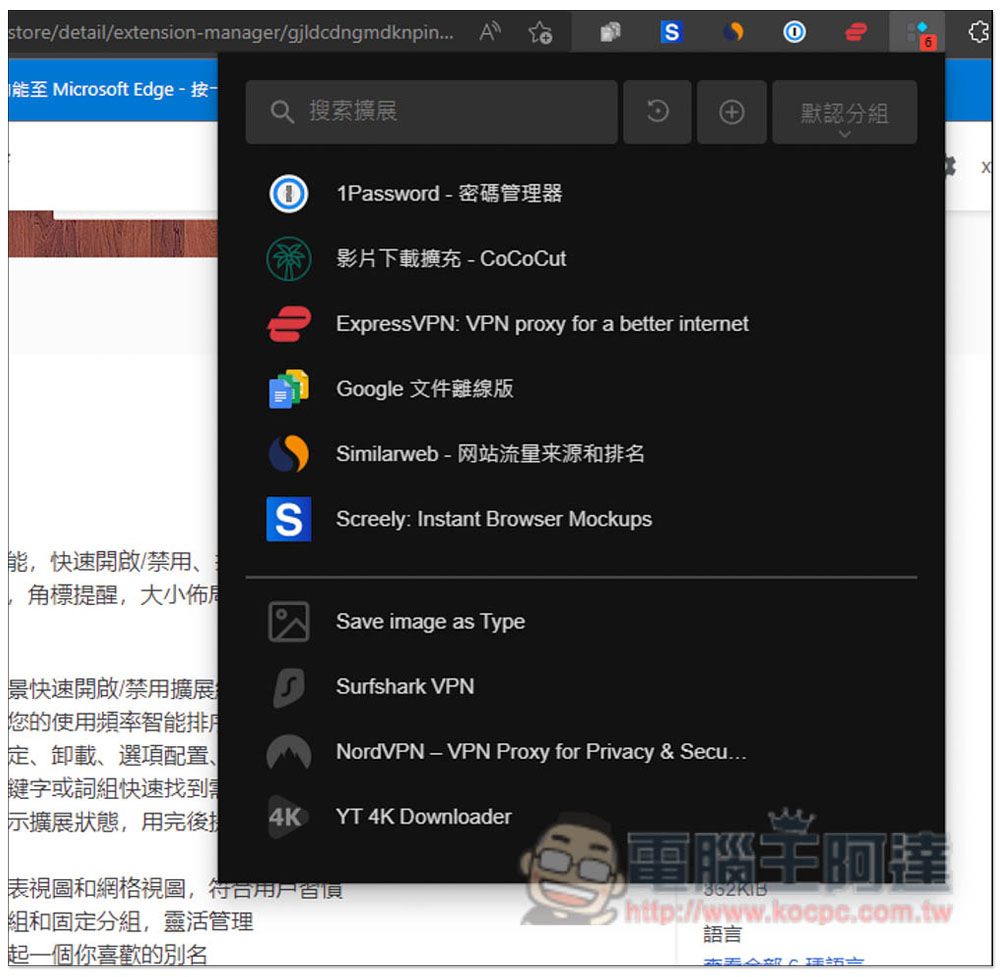Click the add-to-favorites star icon
1000x977 pixels.
540,32
